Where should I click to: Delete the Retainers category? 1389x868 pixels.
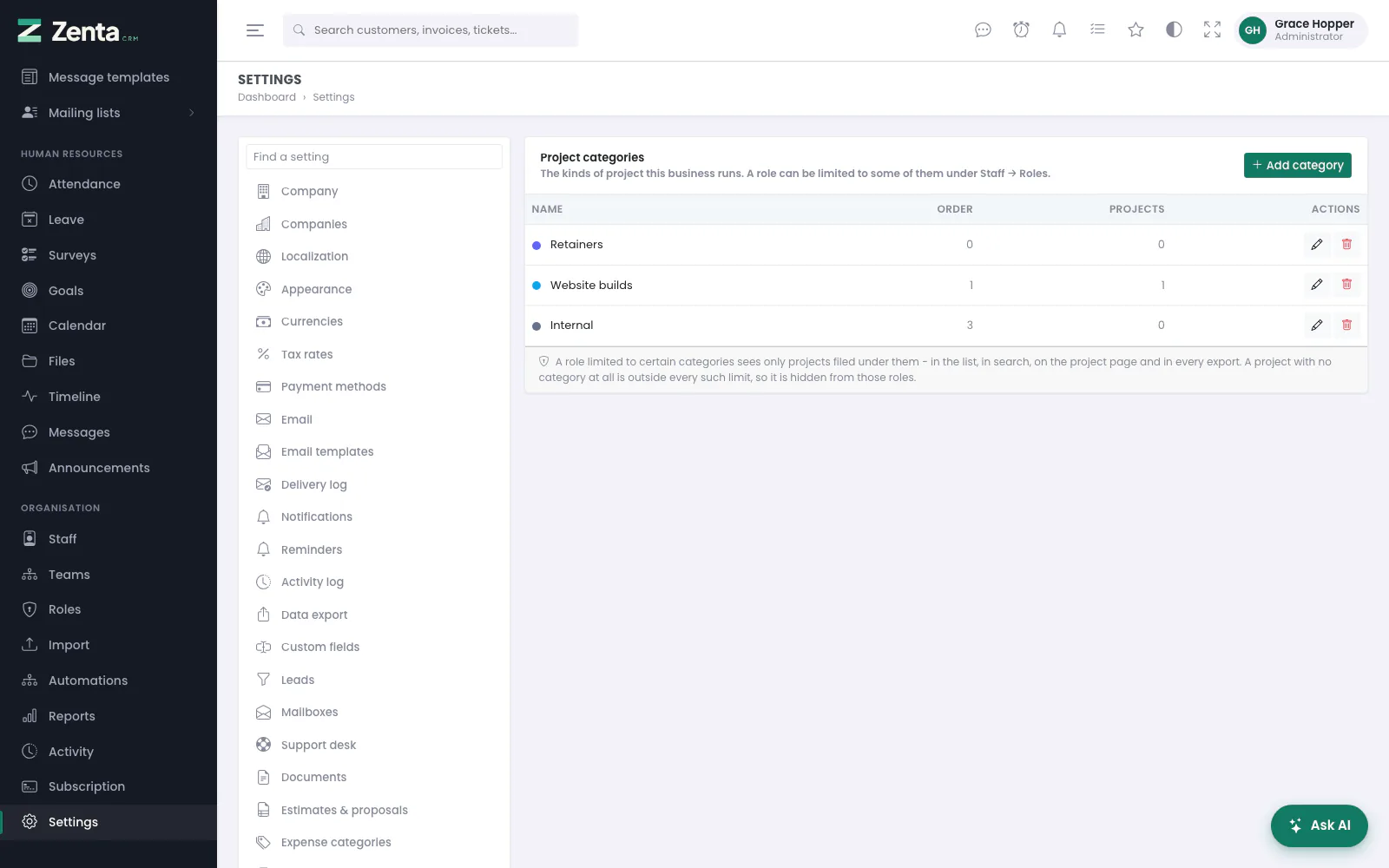(1346, 245)
